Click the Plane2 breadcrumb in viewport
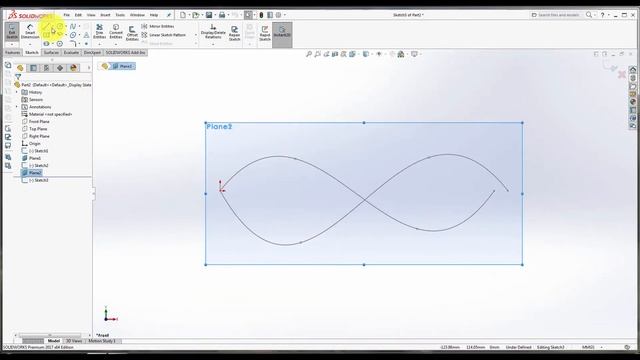This screenshot has width=640, height=360. [x=123, y=66]
